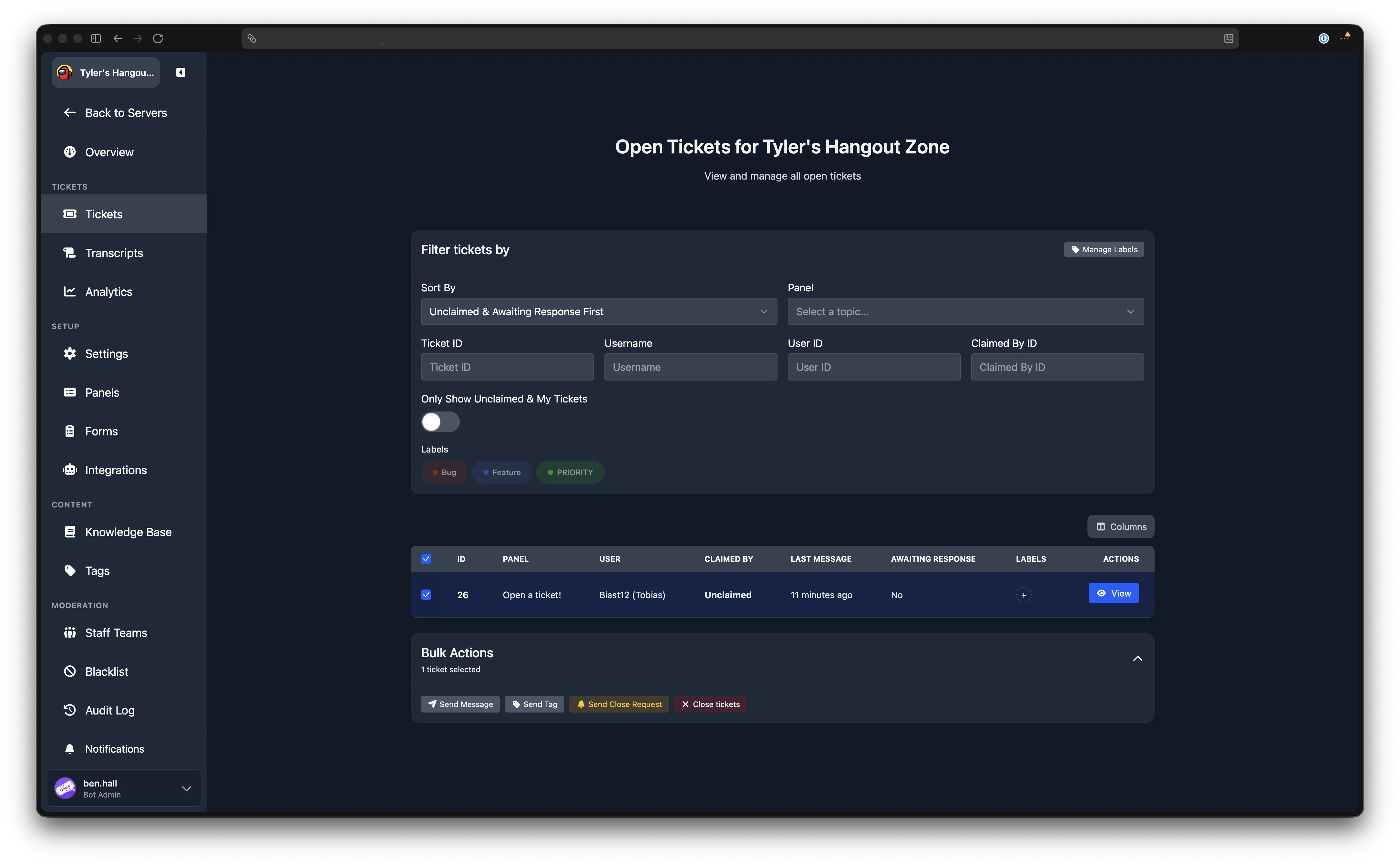Click the Manage Labels button
1400x865 pixels.
[1104, 249]
